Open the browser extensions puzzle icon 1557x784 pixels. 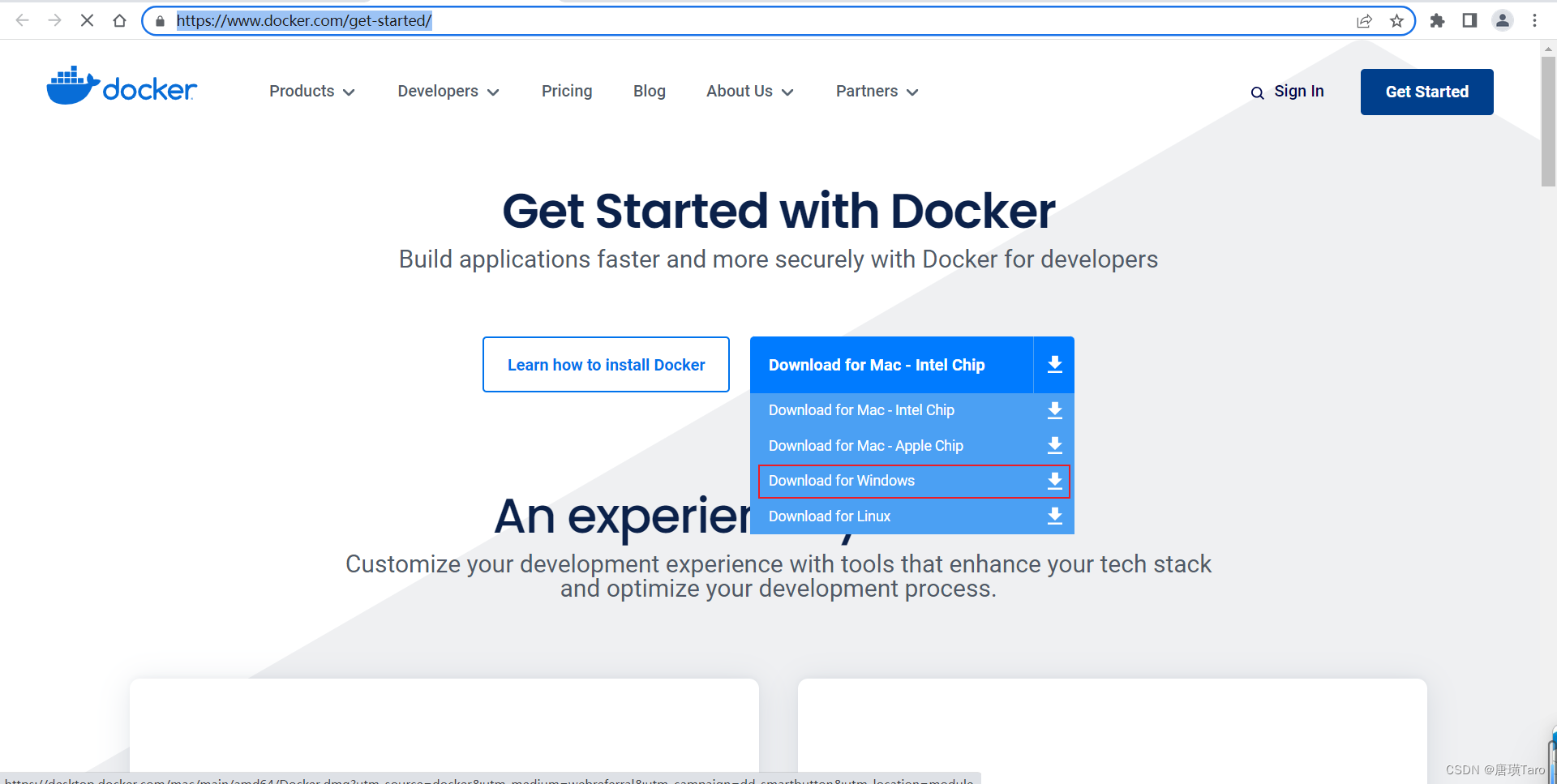[1437, 21]
